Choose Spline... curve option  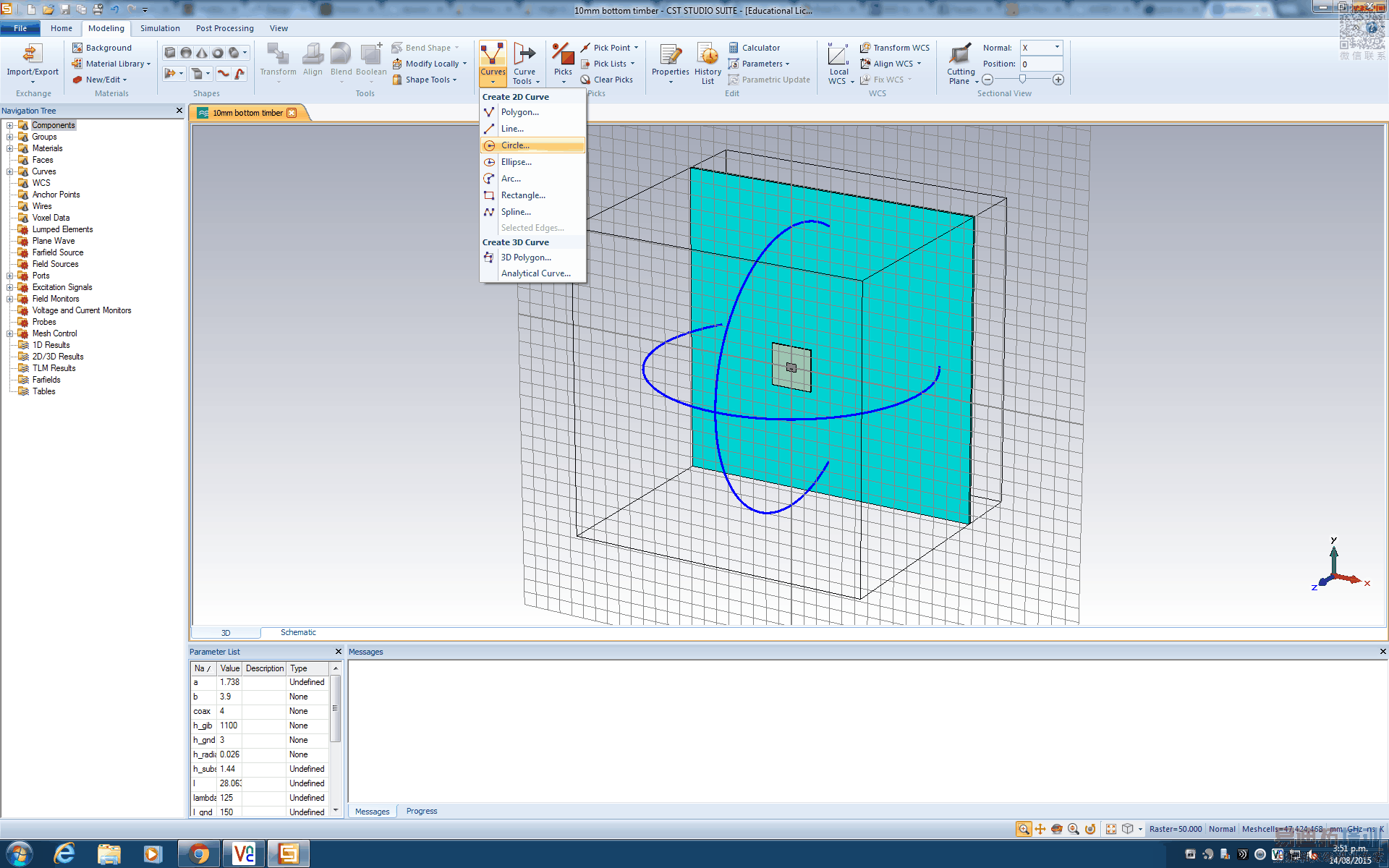tap(533, 212)
